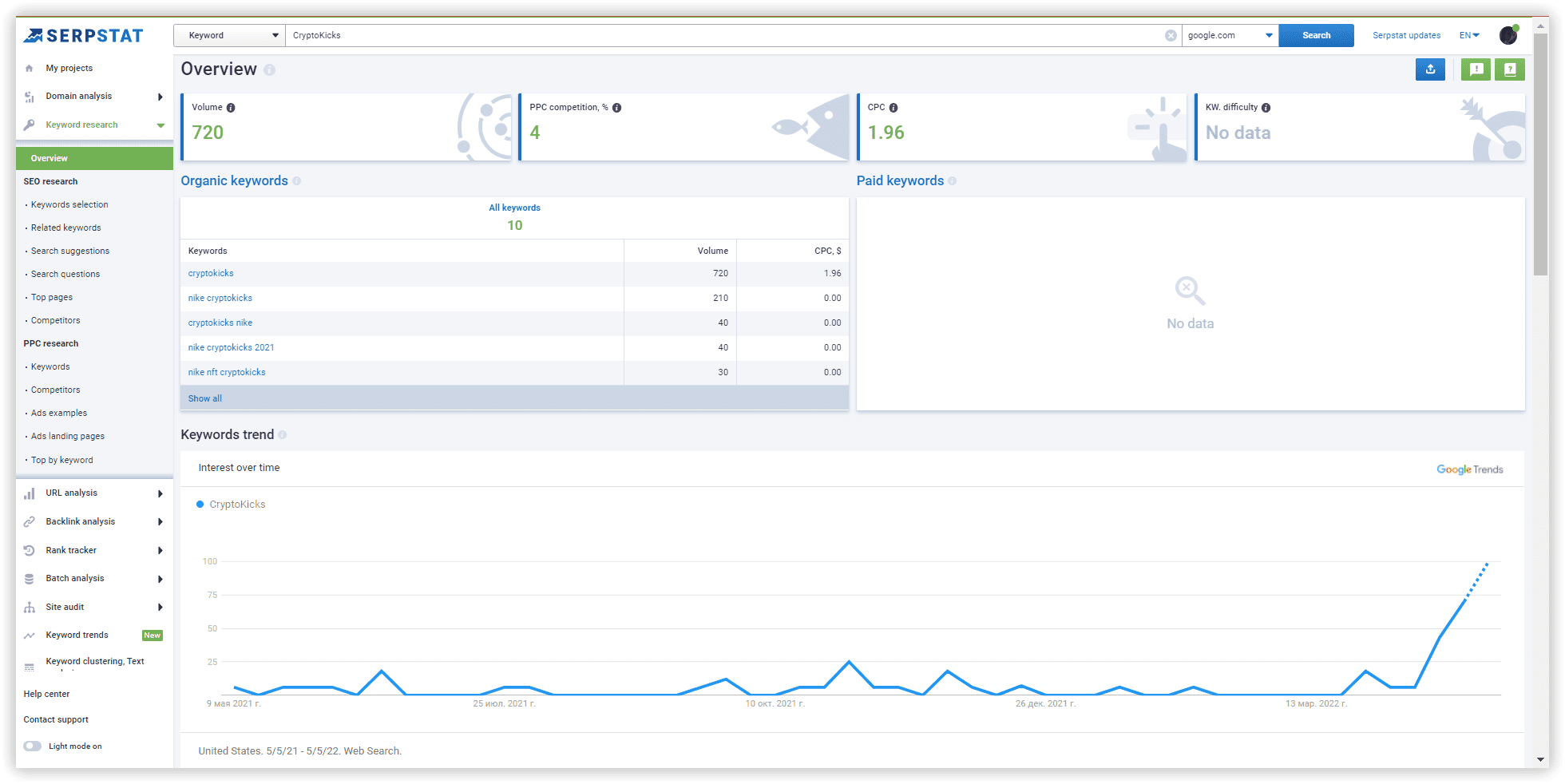This screenshot has width=1565, height=784.
Task: Click the Keyword research key icon
Action: pyautogui.click(x=30, y=125)
